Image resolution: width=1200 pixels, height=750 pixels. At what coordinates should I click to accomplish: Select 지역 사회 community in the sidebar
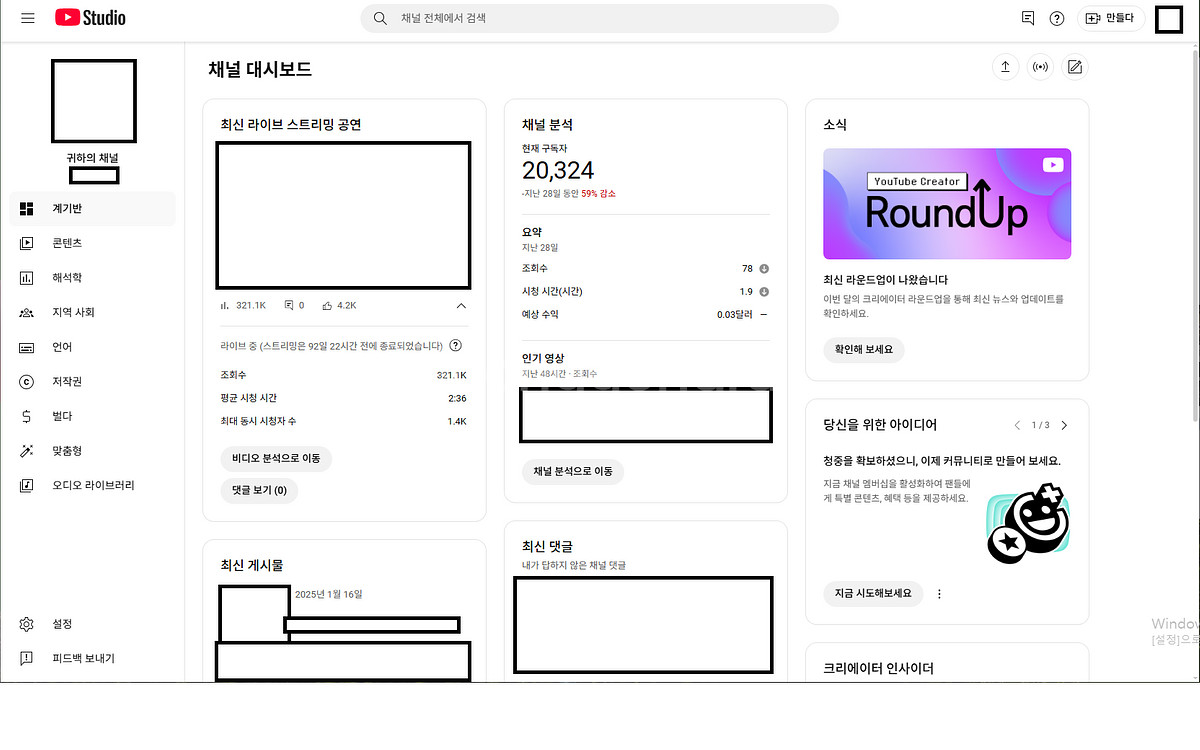[x=93, y=312]
